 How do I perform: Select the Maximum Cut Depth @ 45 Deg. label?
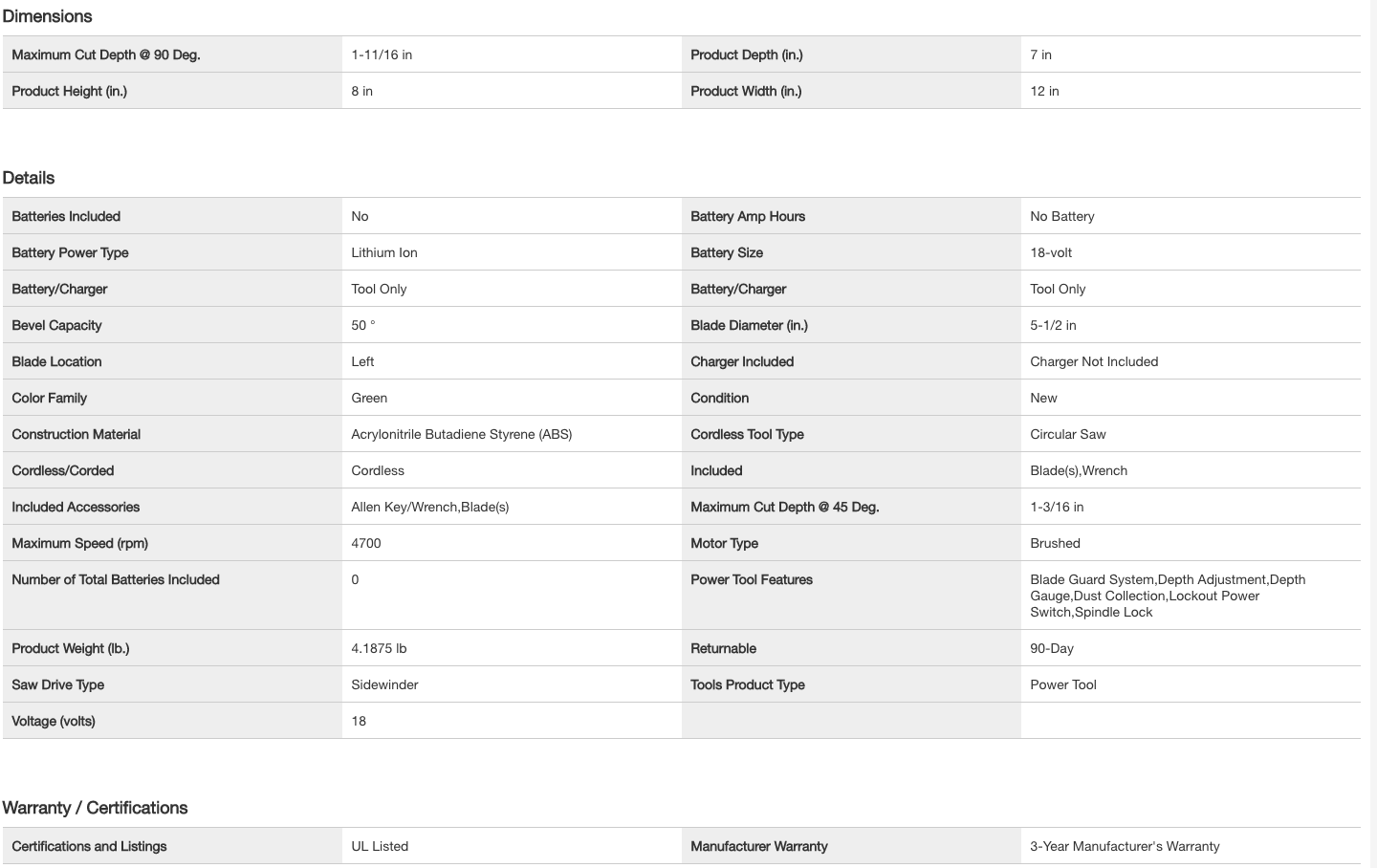[x=784, y=507]
